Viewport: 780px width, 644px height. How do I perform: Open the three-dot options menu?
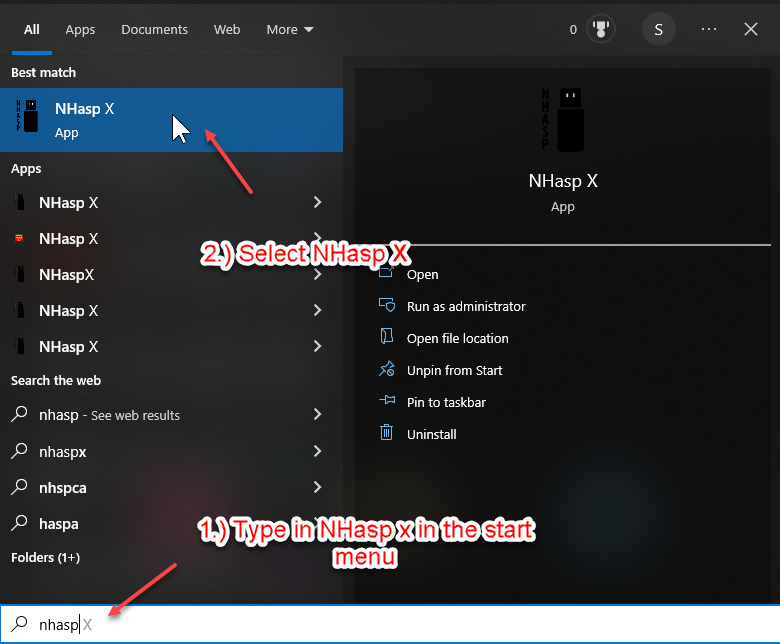click(x=709, y=29)
